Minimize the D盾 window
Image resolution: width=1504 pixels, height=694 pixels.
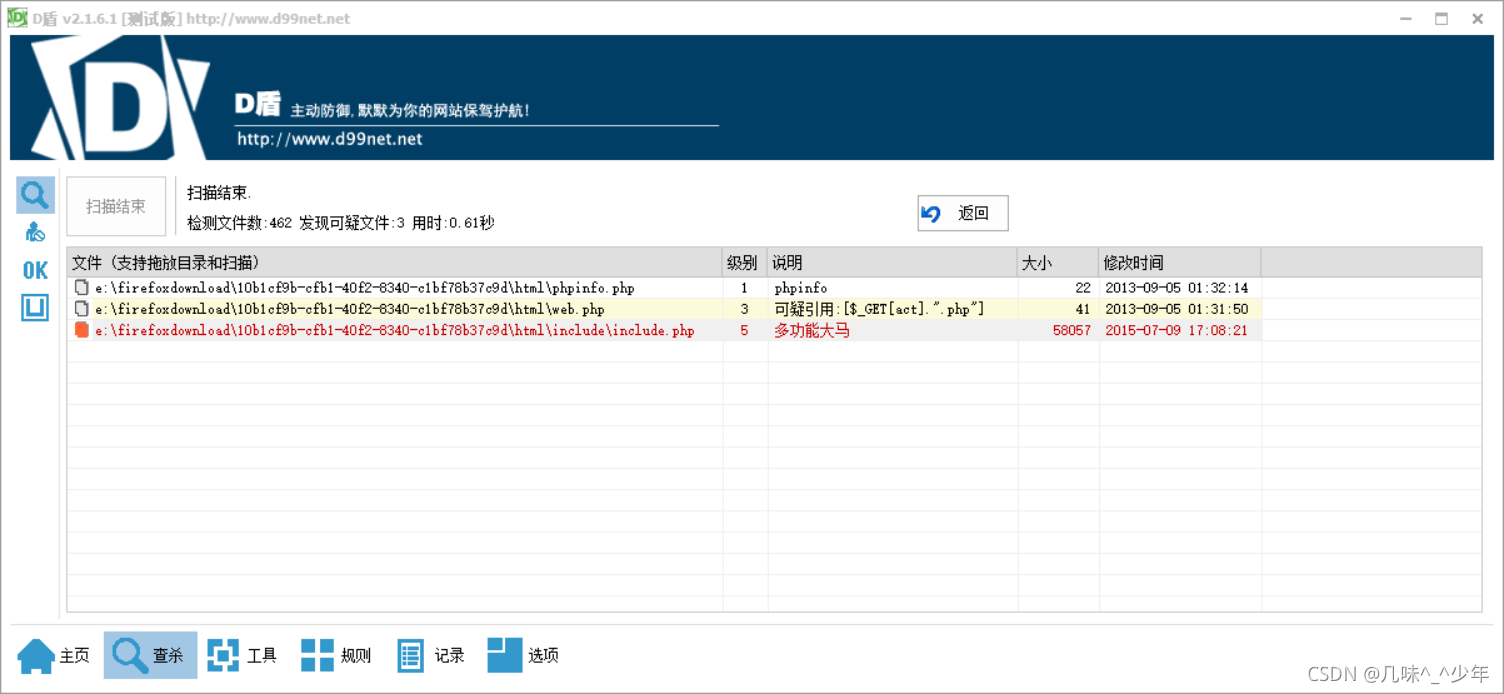point(1407,18)
